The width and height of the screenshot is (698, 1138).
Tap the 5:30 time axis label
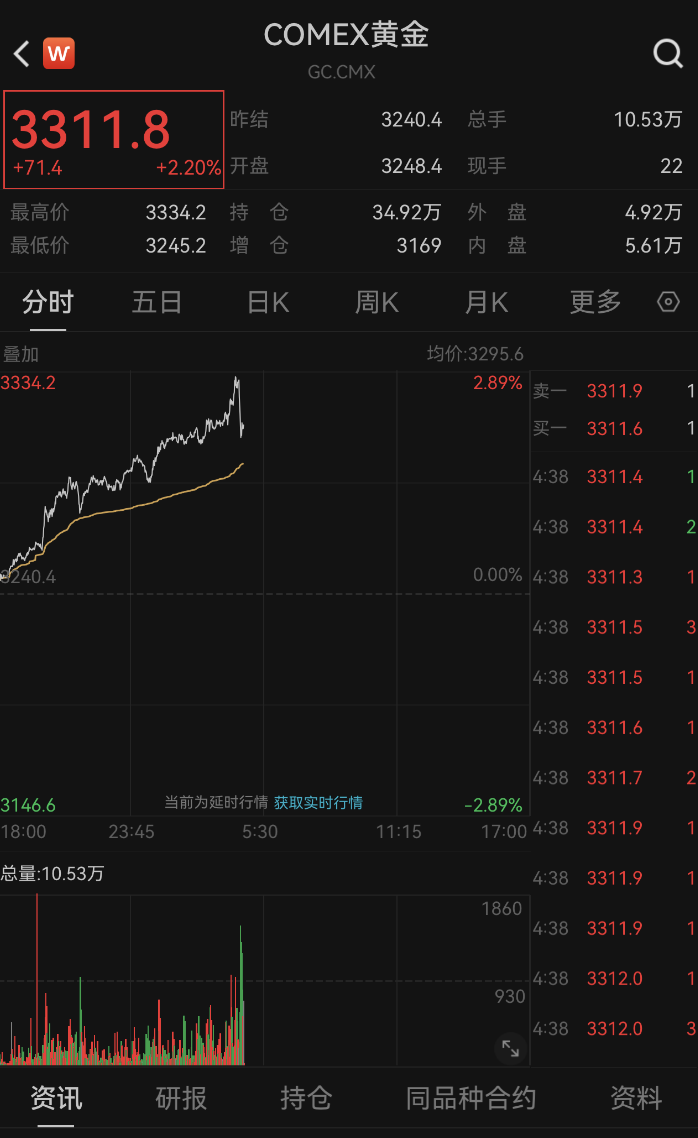click(260, 832)
